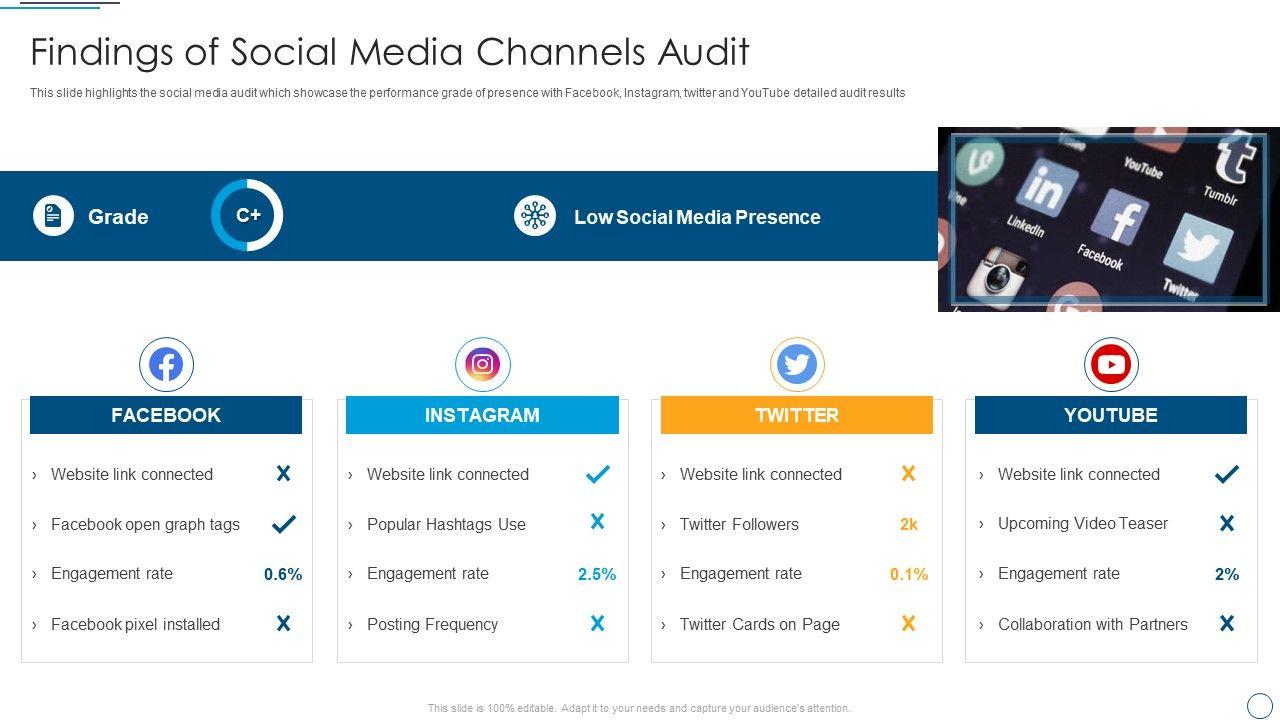Viewport: 1280px width, 720px height.
Task: Click the Instagram logo icon
Action: pos(482,365)
